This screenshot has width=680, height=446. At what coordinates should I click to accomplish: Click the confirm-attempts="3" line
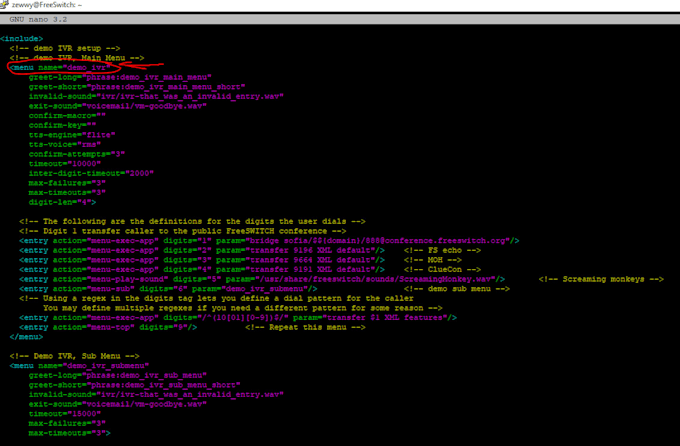pos(77,154)
